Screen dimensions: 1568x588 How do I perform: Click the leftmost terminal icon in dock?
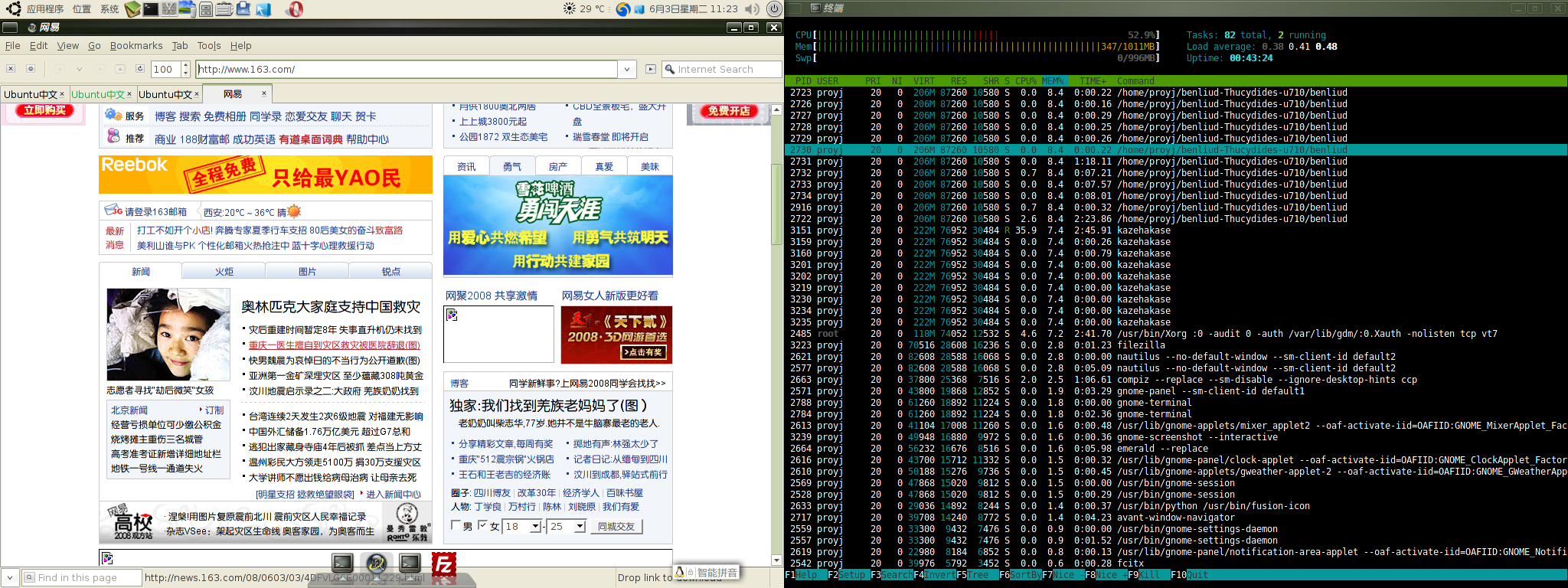click(x=342, y=564)
